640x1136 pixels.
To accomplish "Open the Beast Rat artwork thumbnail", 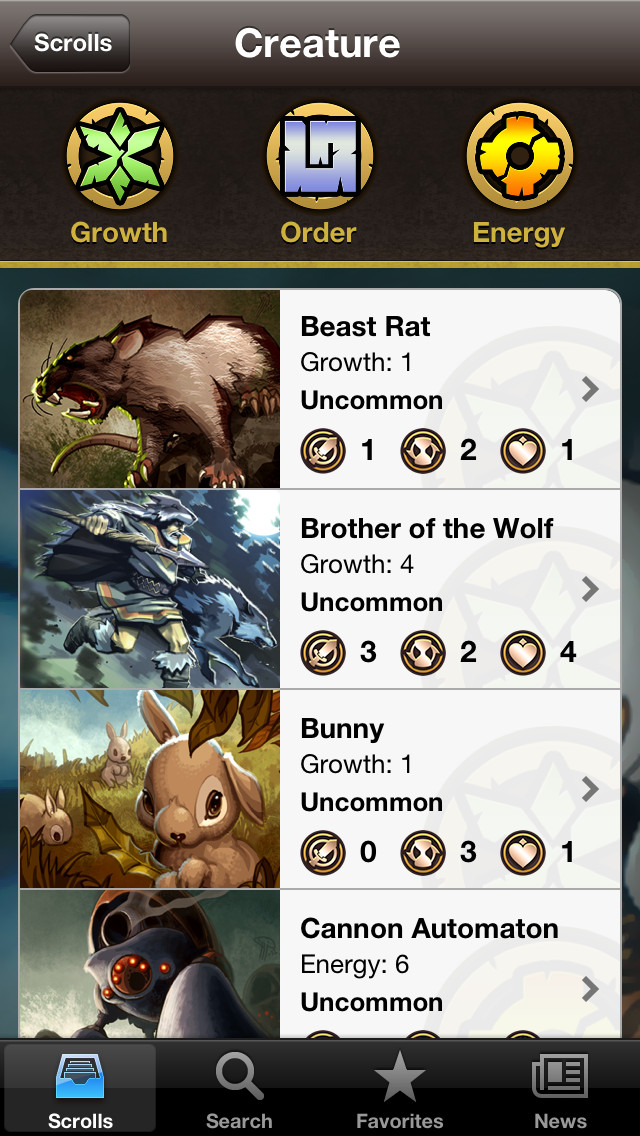I will pos(150,389).
